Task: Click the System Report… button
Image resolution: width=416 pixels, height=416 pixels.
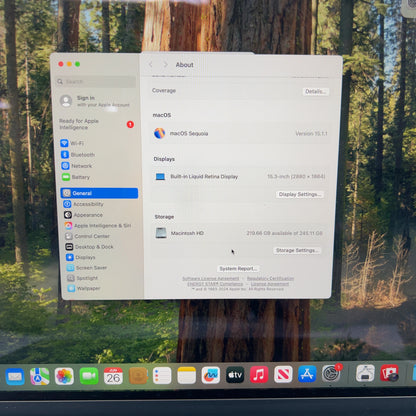Action: tap(238, 268)
